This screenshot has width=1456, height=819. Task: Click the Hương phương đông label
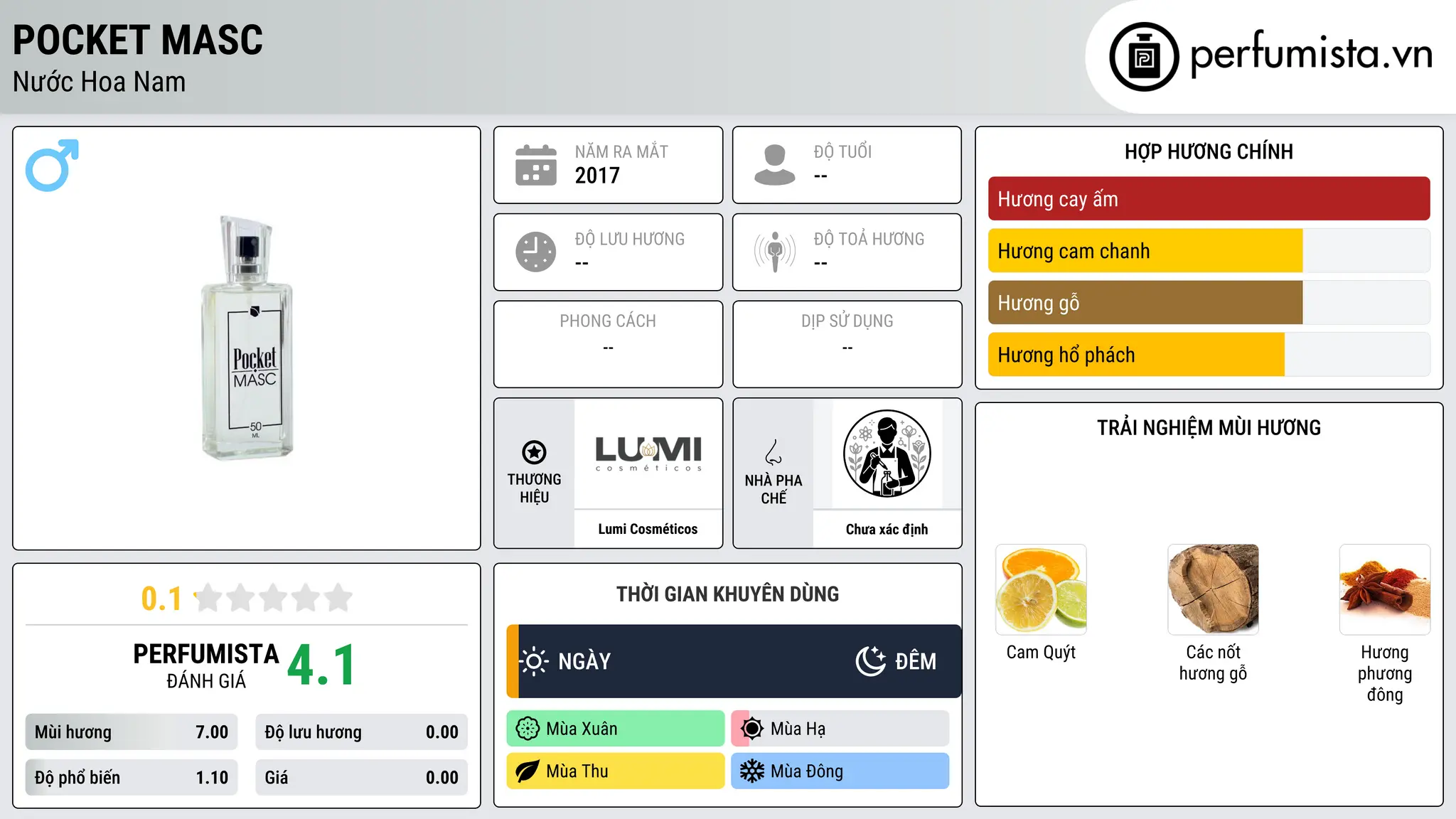[1385, 673]
